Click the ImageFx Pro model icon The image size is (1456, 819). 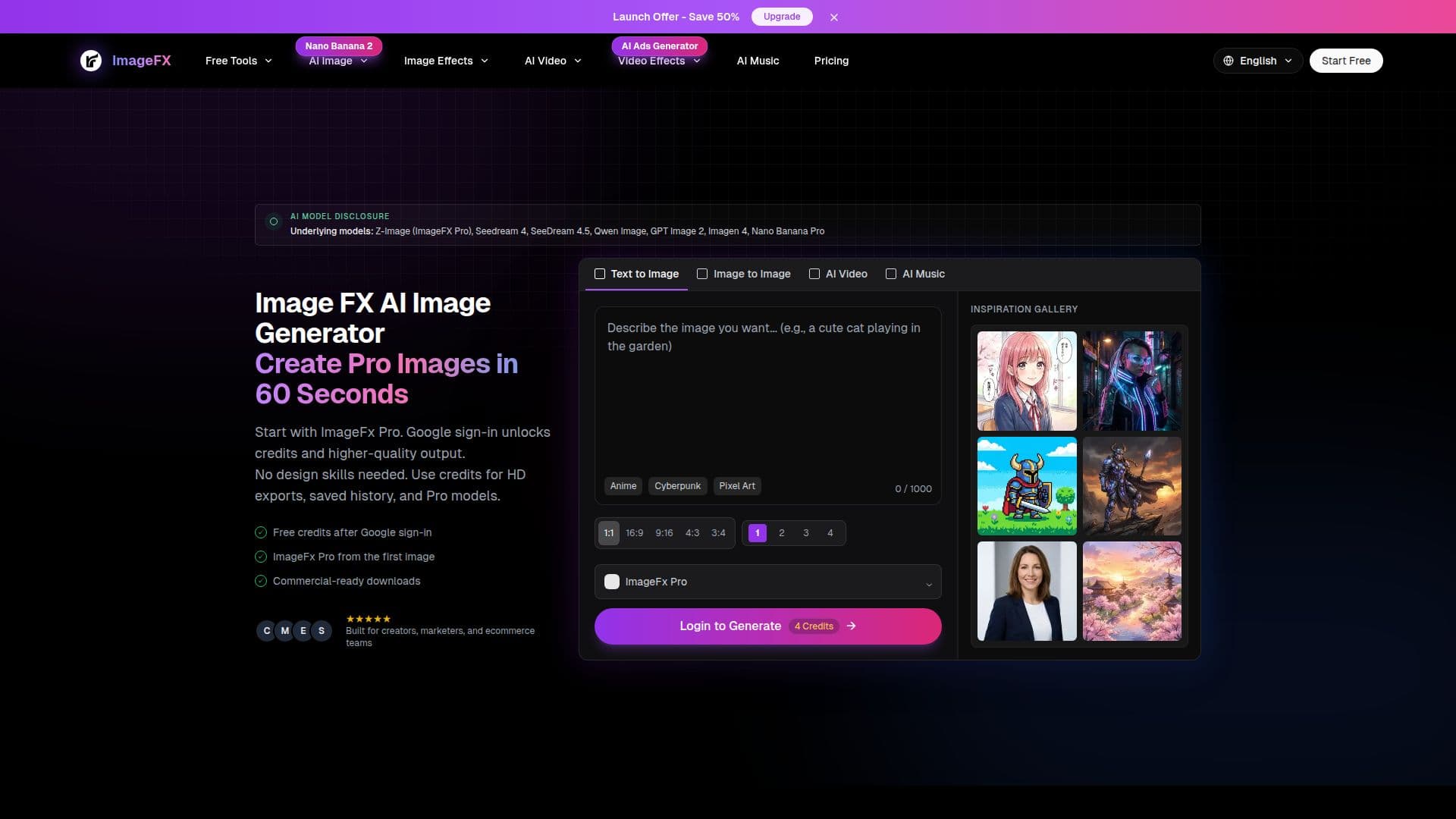point(612,582)
